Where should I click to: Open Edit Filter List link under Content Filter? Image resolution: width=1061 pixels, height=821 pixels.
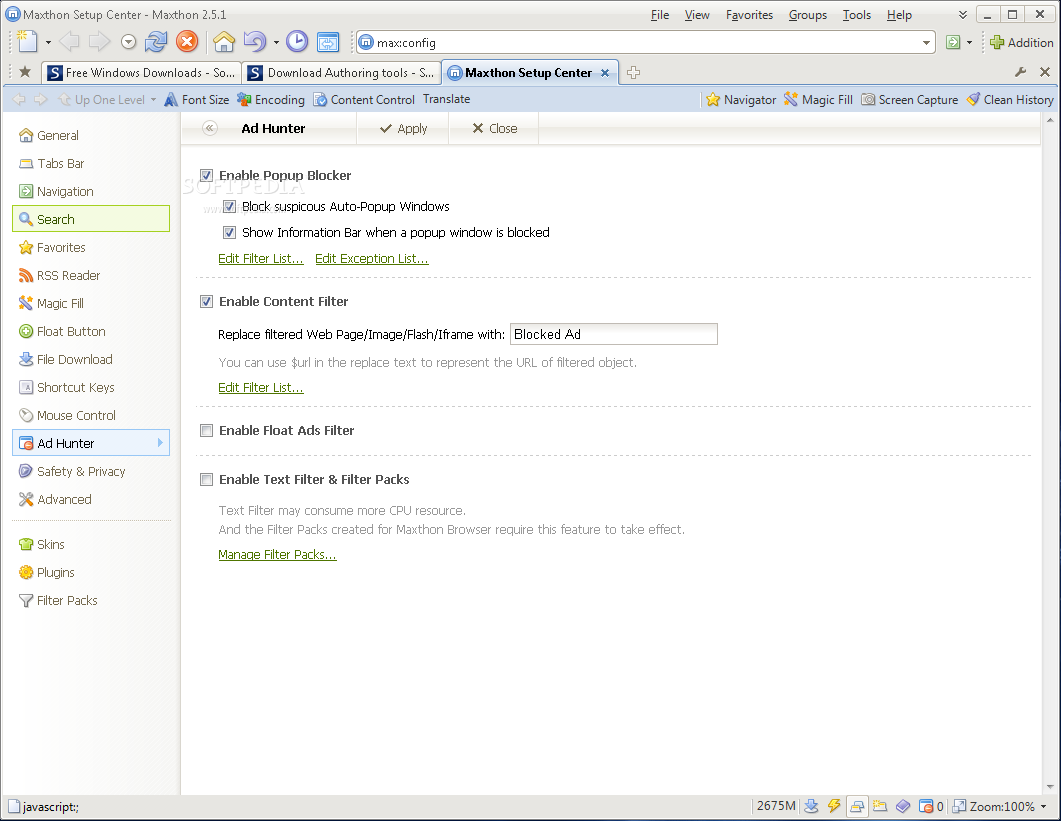point(261,387)
